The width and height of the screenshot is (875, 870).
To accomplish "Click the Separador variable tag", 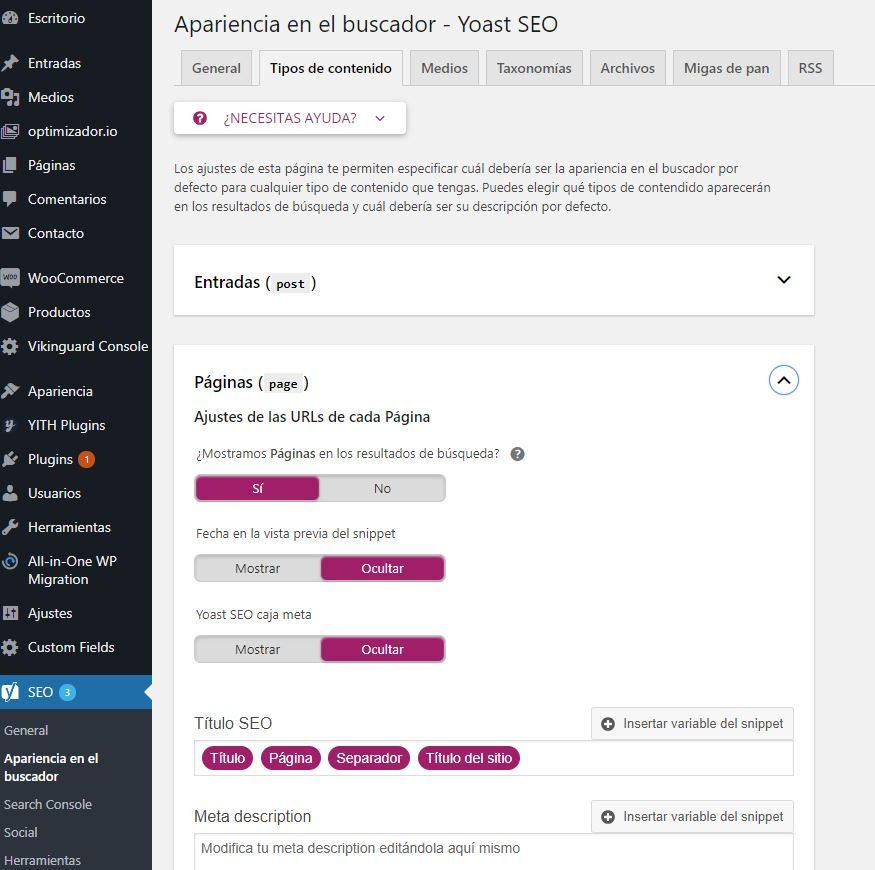I will pos(369,758).
